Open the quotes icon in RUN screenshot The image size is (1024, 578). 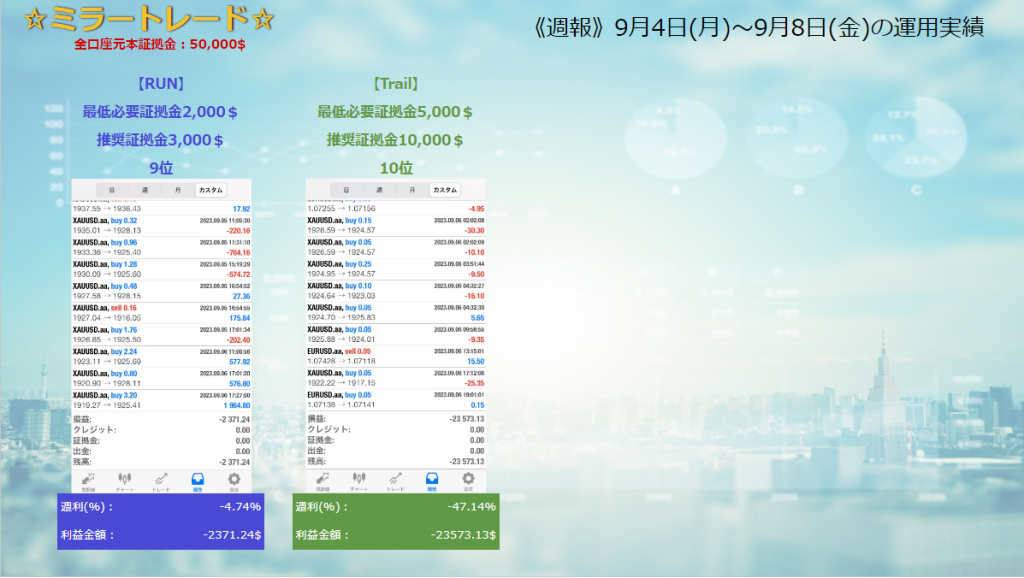pyautogui.click(x=88, y=481)
